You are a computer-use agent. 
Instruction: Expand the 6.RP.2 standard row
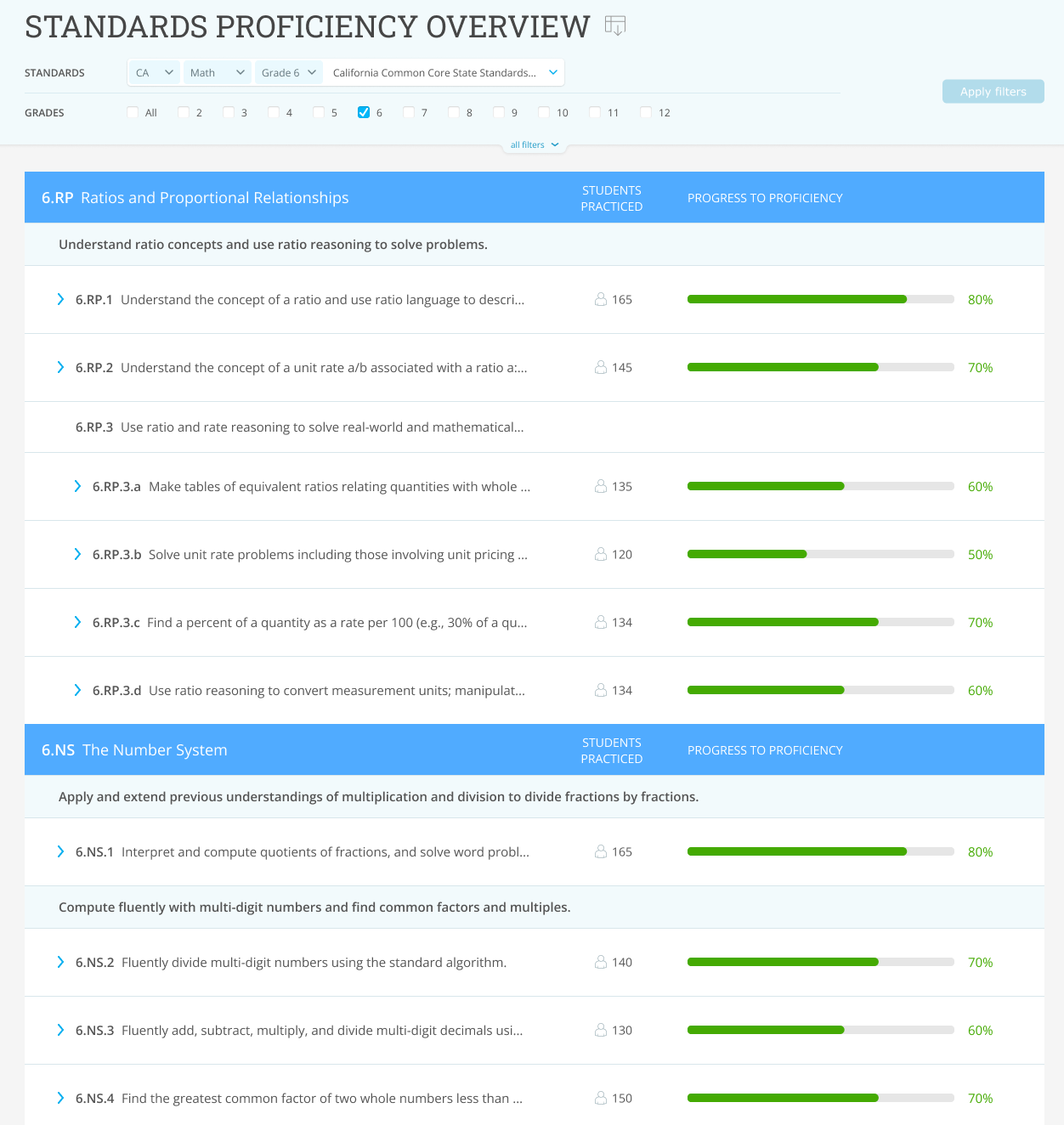click(x=60, y=367)
